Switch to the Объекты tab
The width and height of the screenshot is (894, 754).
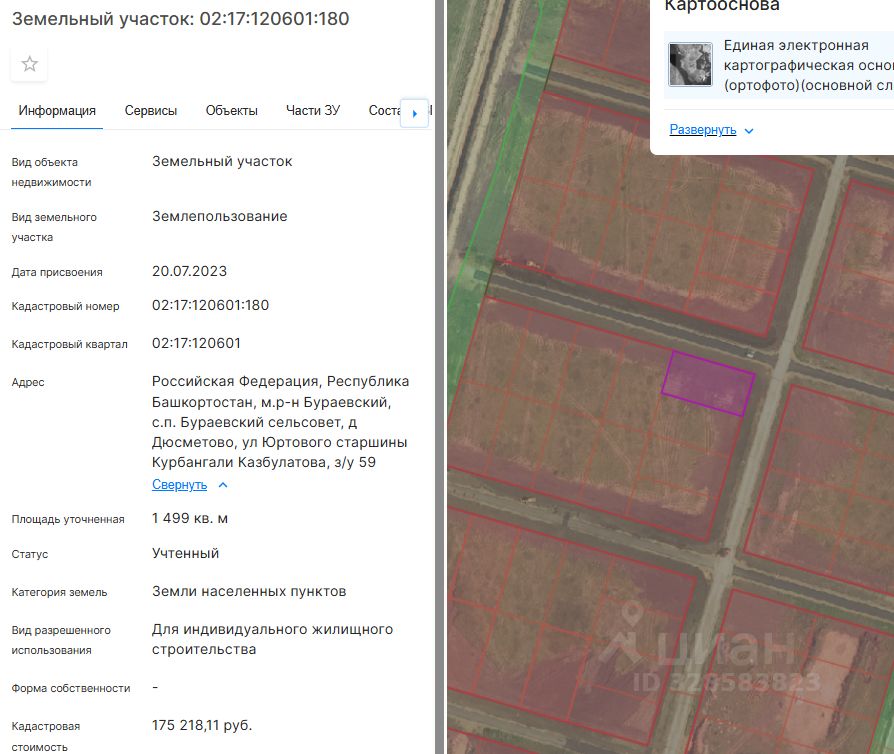(231, 111)
